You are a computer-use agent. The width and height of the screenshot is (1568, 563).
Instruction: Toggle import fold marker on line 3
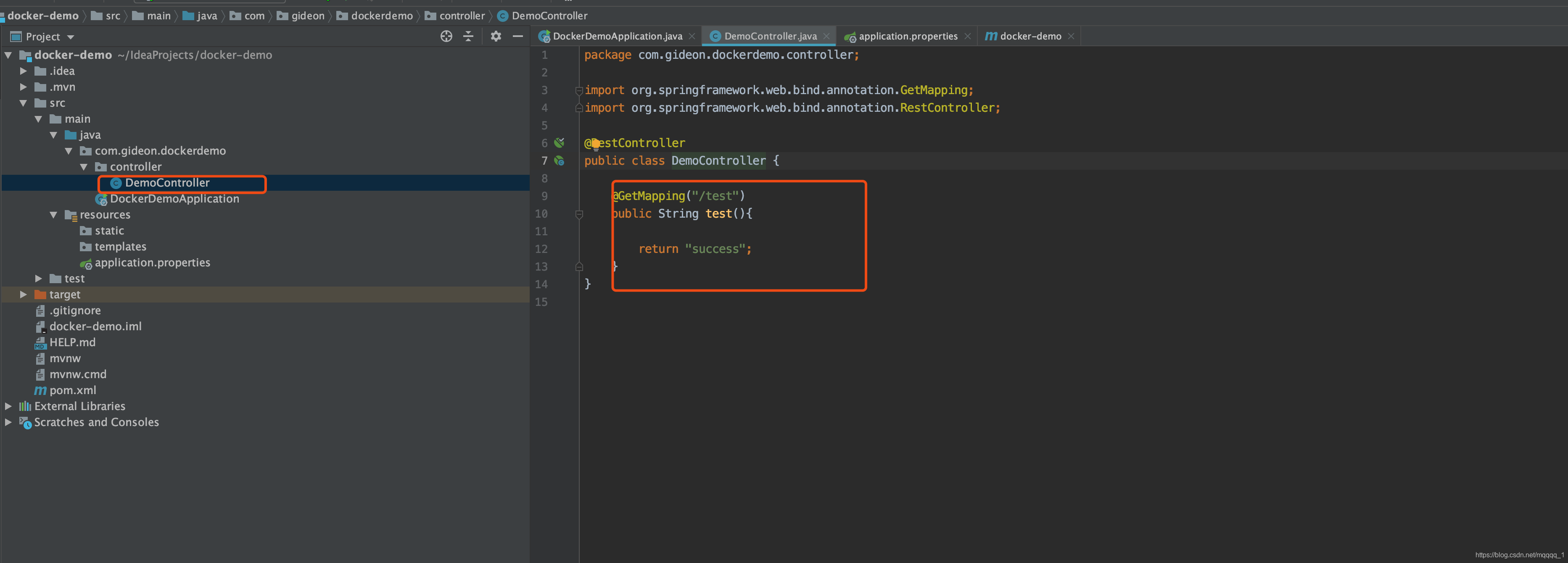(x=579, y=91)
